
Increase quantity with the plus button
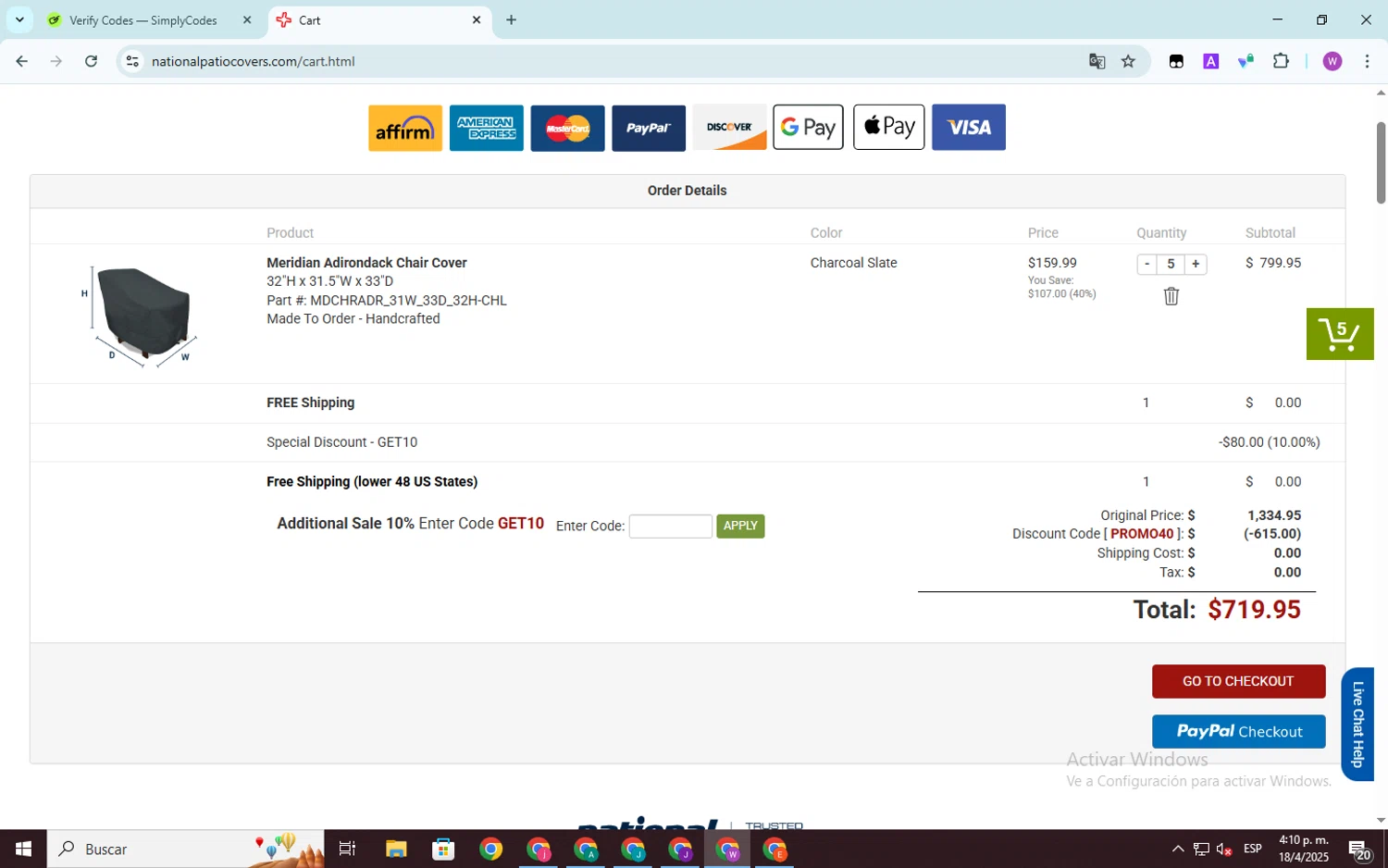coord(1196,264)
